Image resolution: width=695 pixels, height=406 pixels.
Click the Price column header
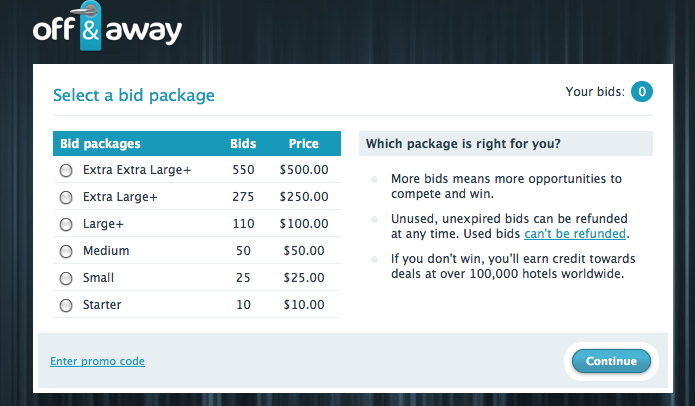pos(304,144)
